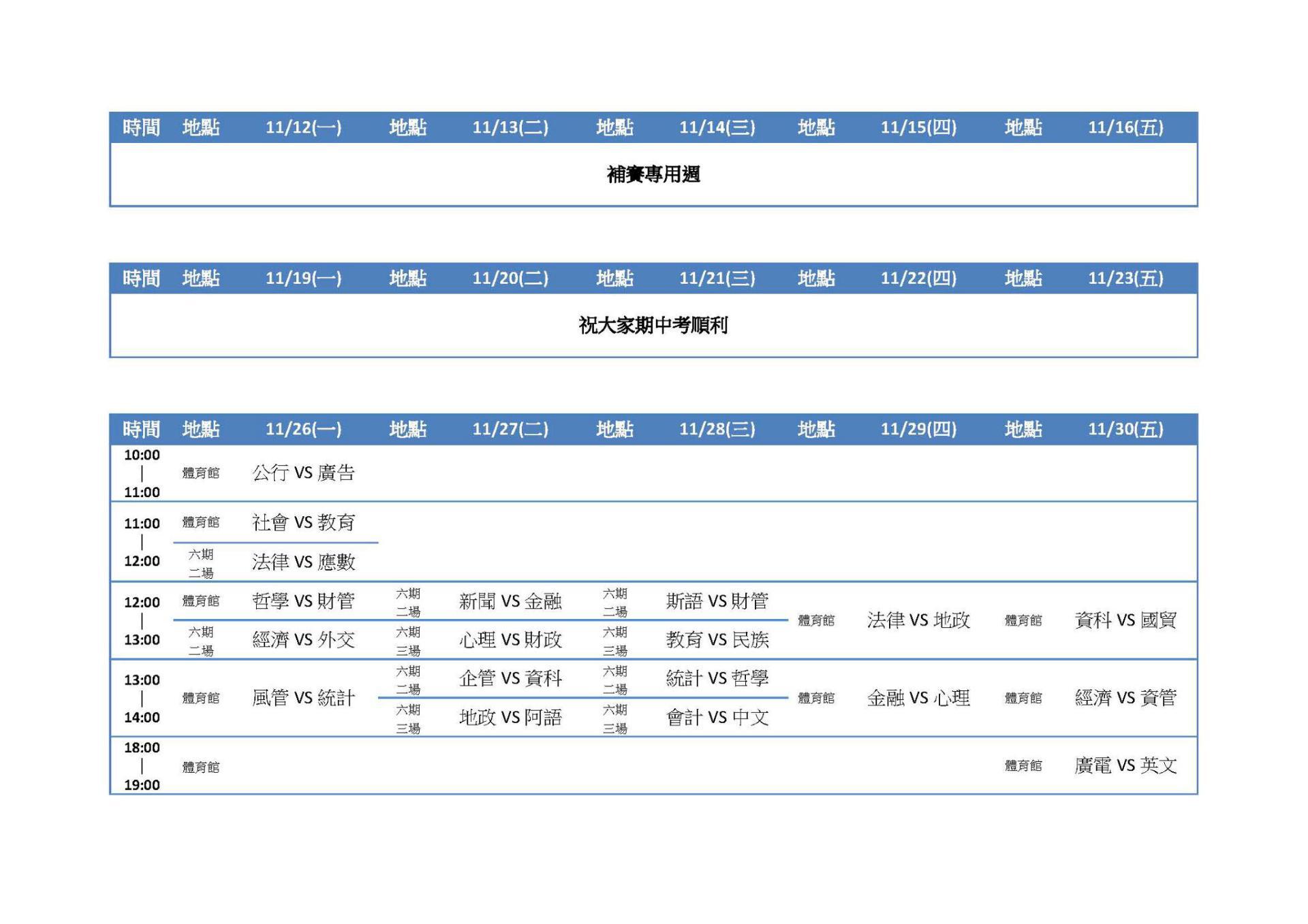Viewport: 1308px width, 924px height.
Task: Click the 資科 VS 國貿 match cell
Action: pyautogui.click(x=1125, y=620)
